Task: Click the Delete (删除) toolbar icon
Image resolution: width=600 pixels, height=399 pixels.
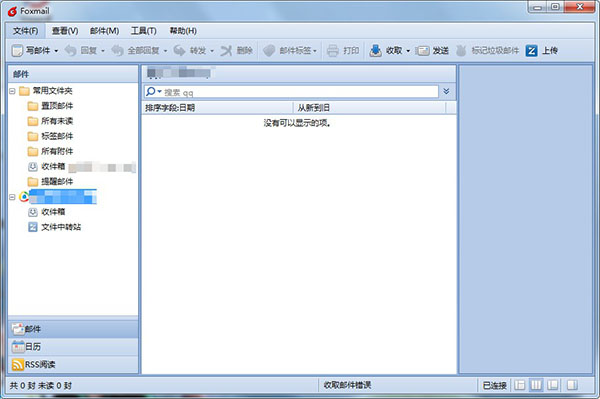Action: click(x=226, y=50)
